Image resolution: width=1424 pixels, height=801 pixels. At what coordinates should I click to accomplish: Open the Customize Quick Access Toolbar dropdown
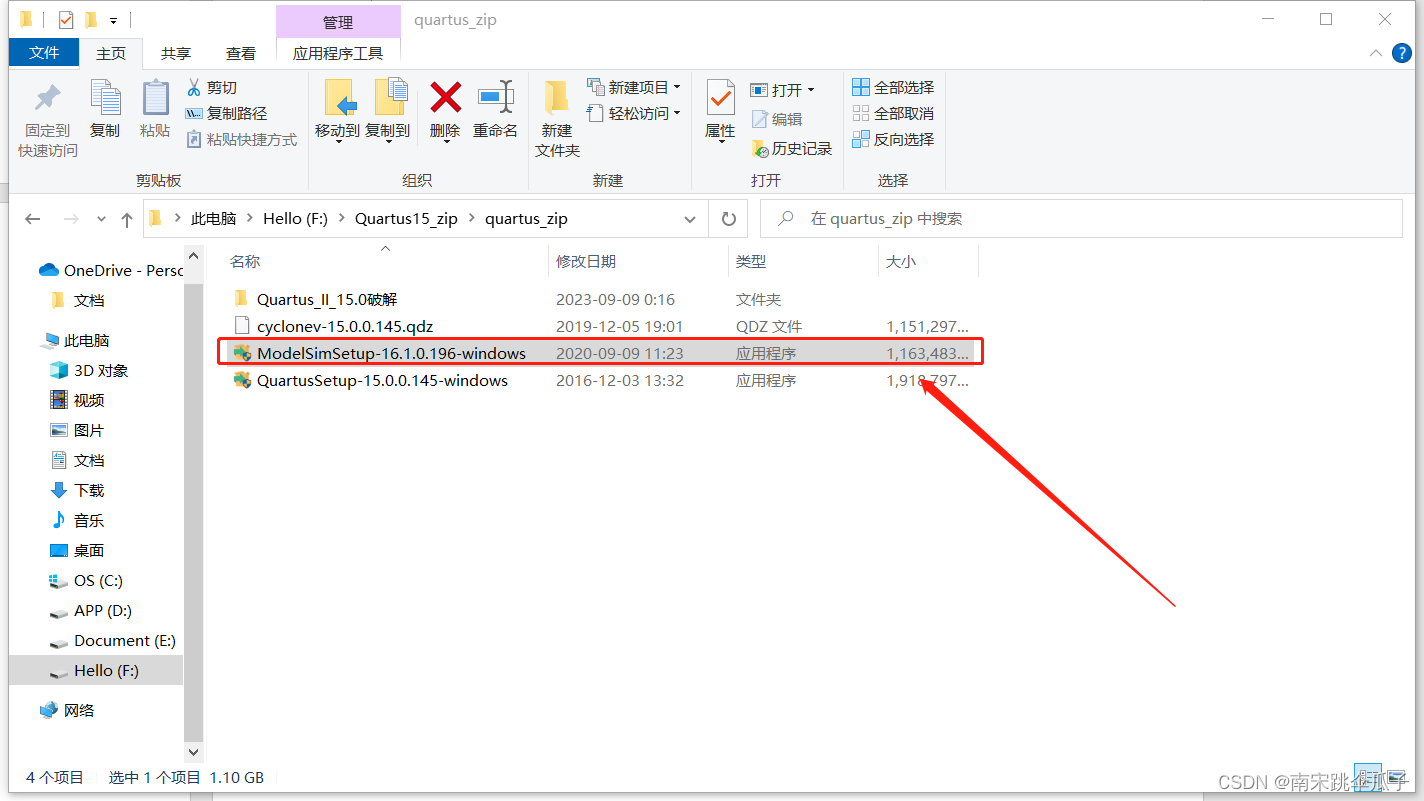click(x=114, y=20)
